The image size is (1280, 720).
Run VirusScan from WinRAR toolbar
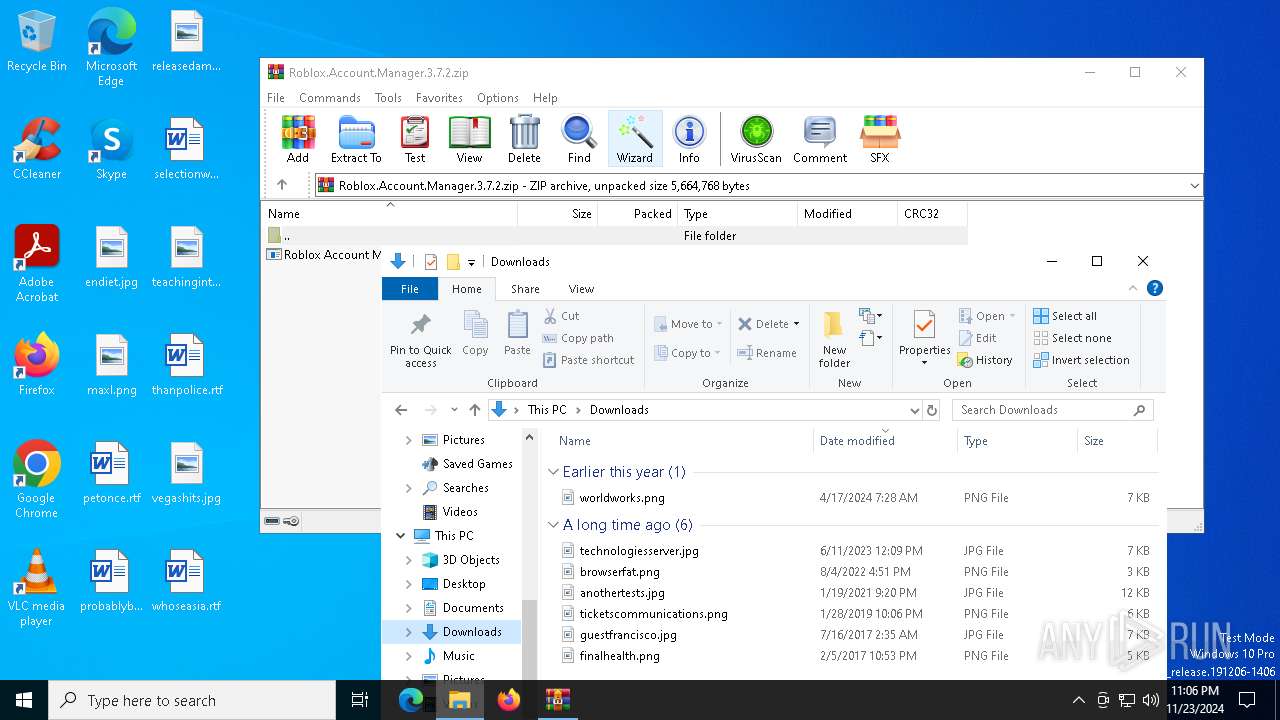tap(756, 138)
